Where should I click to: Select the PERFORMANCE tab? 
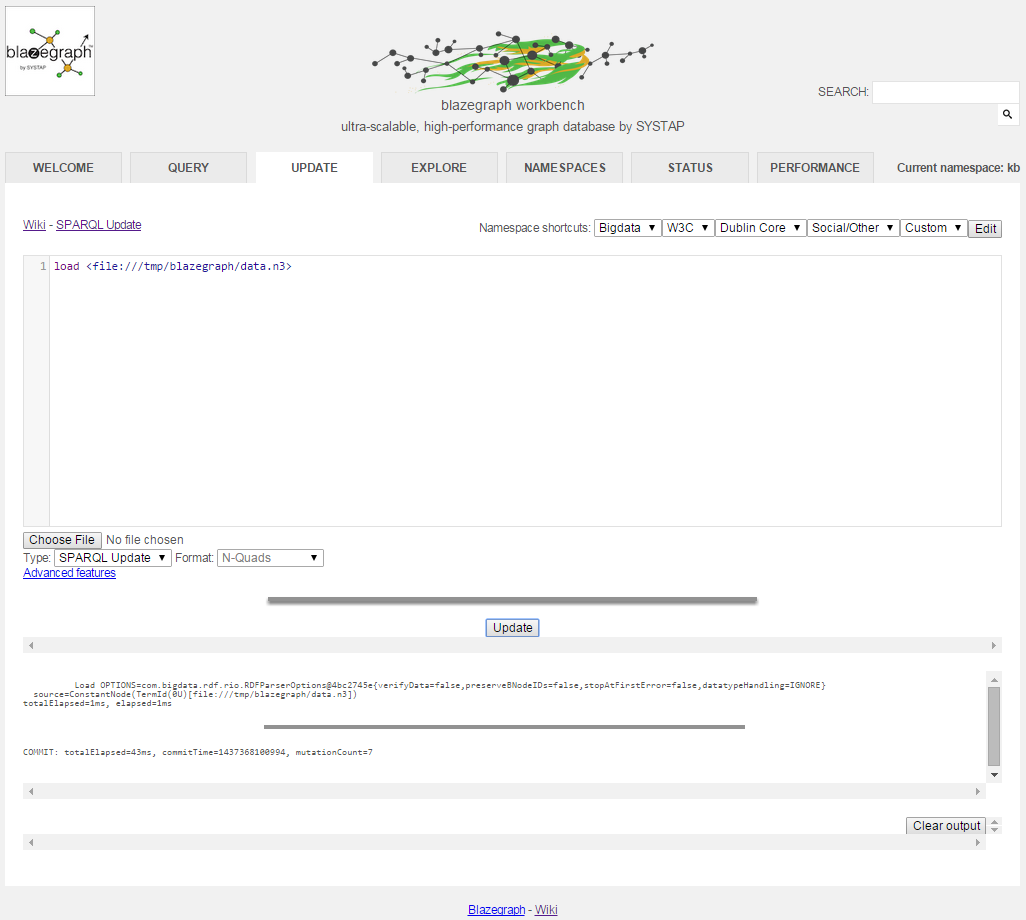[x=815, y=168]
